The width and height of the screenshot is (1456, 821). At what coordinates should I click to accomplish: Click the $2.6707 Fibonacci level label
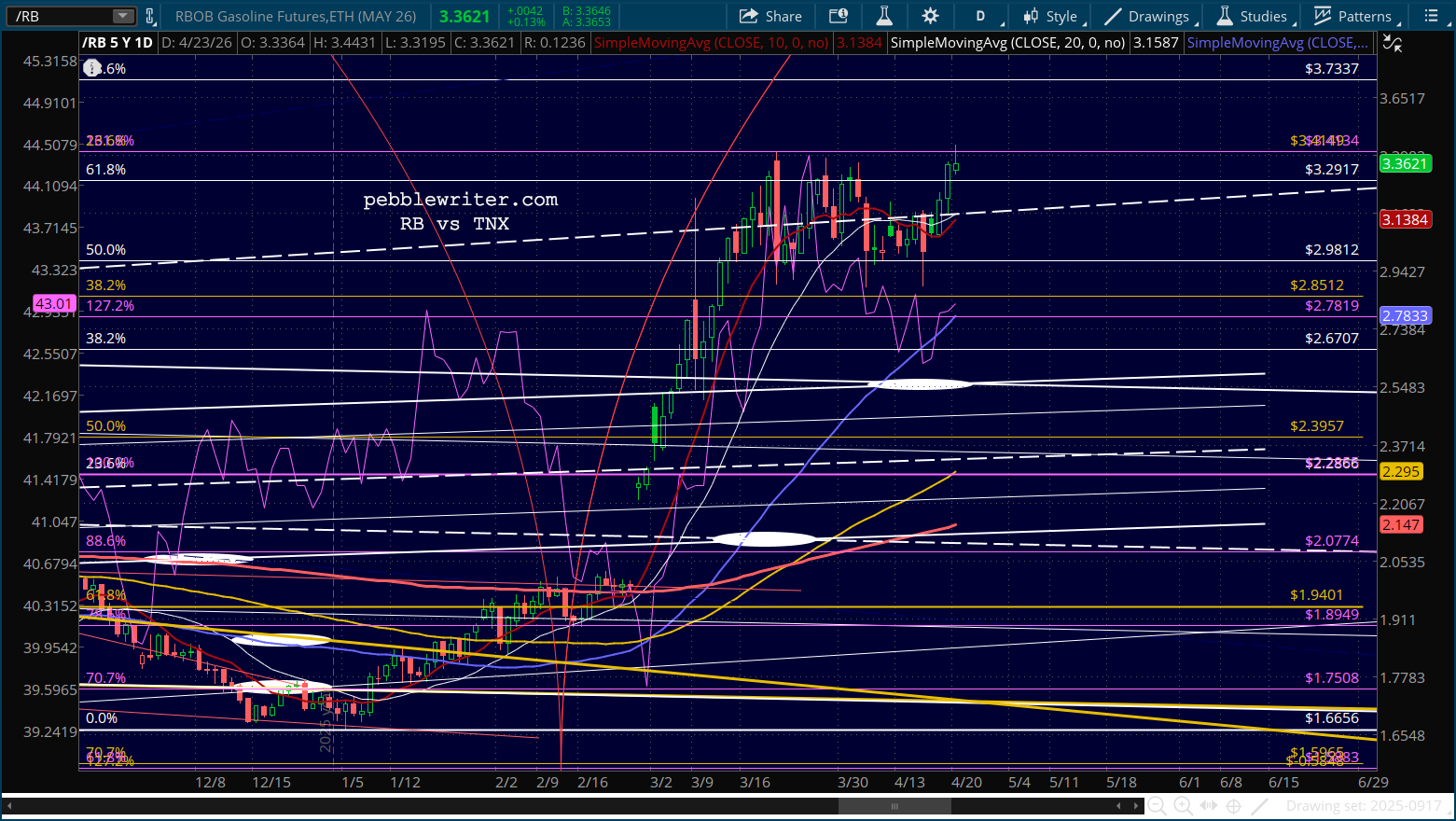(x=1332, y=338)
